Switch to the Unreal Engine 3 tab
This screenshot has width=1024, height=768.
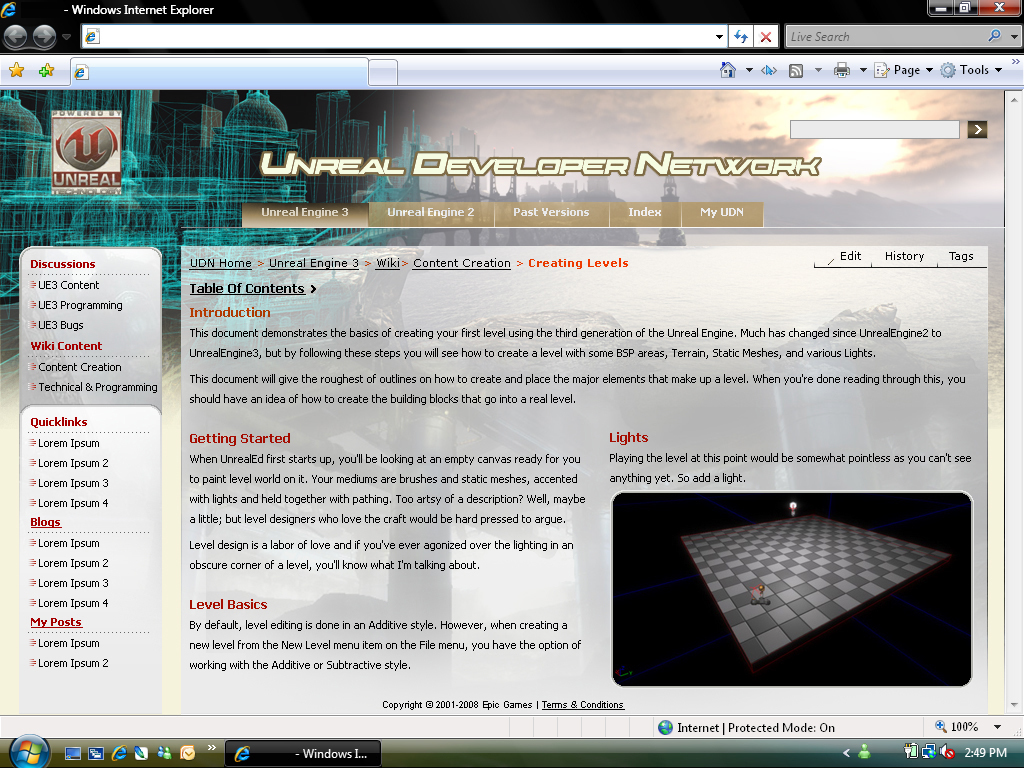305,213
